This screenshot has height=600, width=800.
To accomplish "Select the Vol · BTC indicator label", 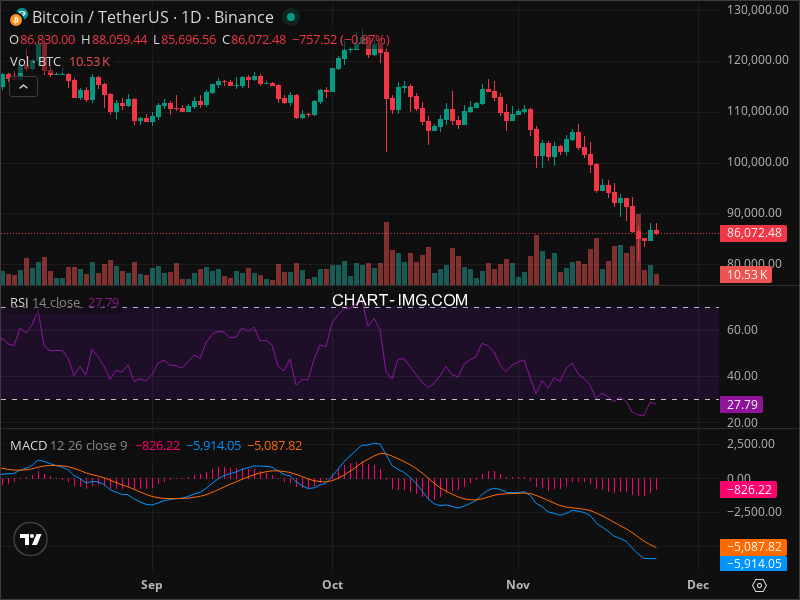I will (36, 62).
